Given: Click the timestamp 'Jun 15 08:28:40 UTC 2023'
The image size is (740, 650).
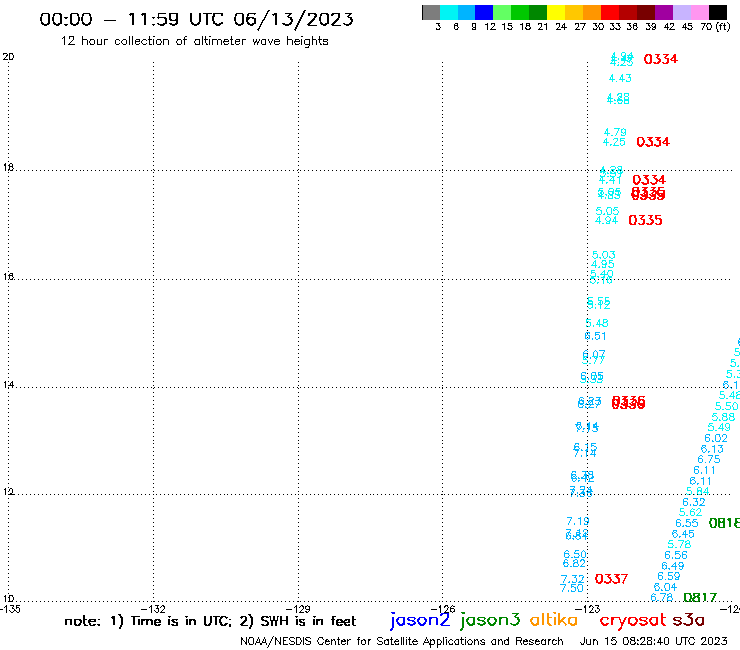Looking at the screenshot, I should 654,641.
